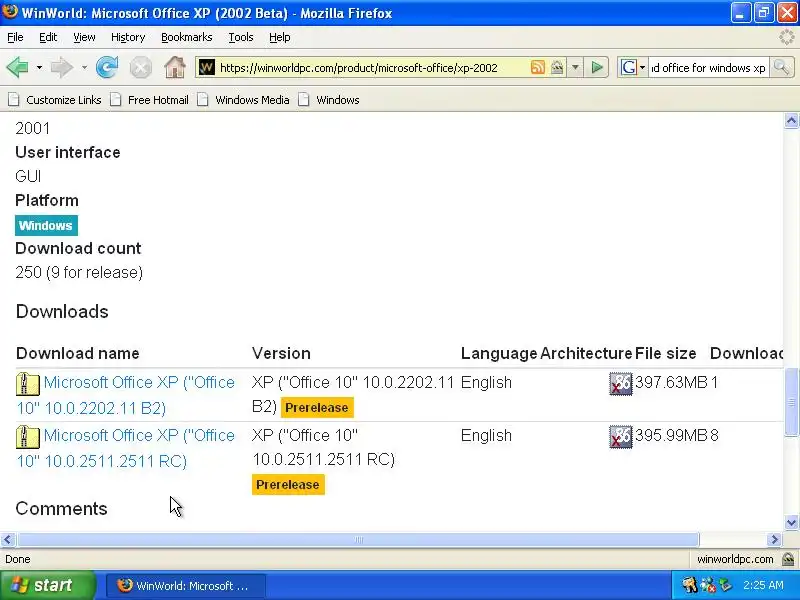This screenshot has width=800, height=600.
Task: Open the Edit menu
Action: [48, 37]
